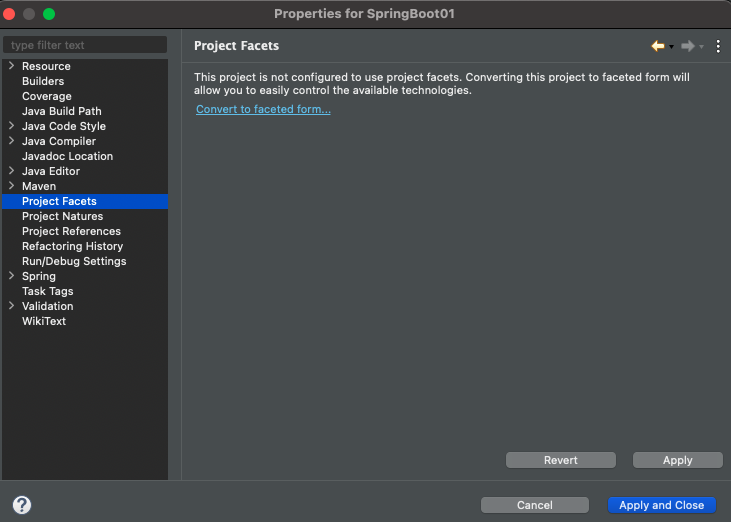
Task: Click 'Convert to faceted form...' link
Action: 263,109
